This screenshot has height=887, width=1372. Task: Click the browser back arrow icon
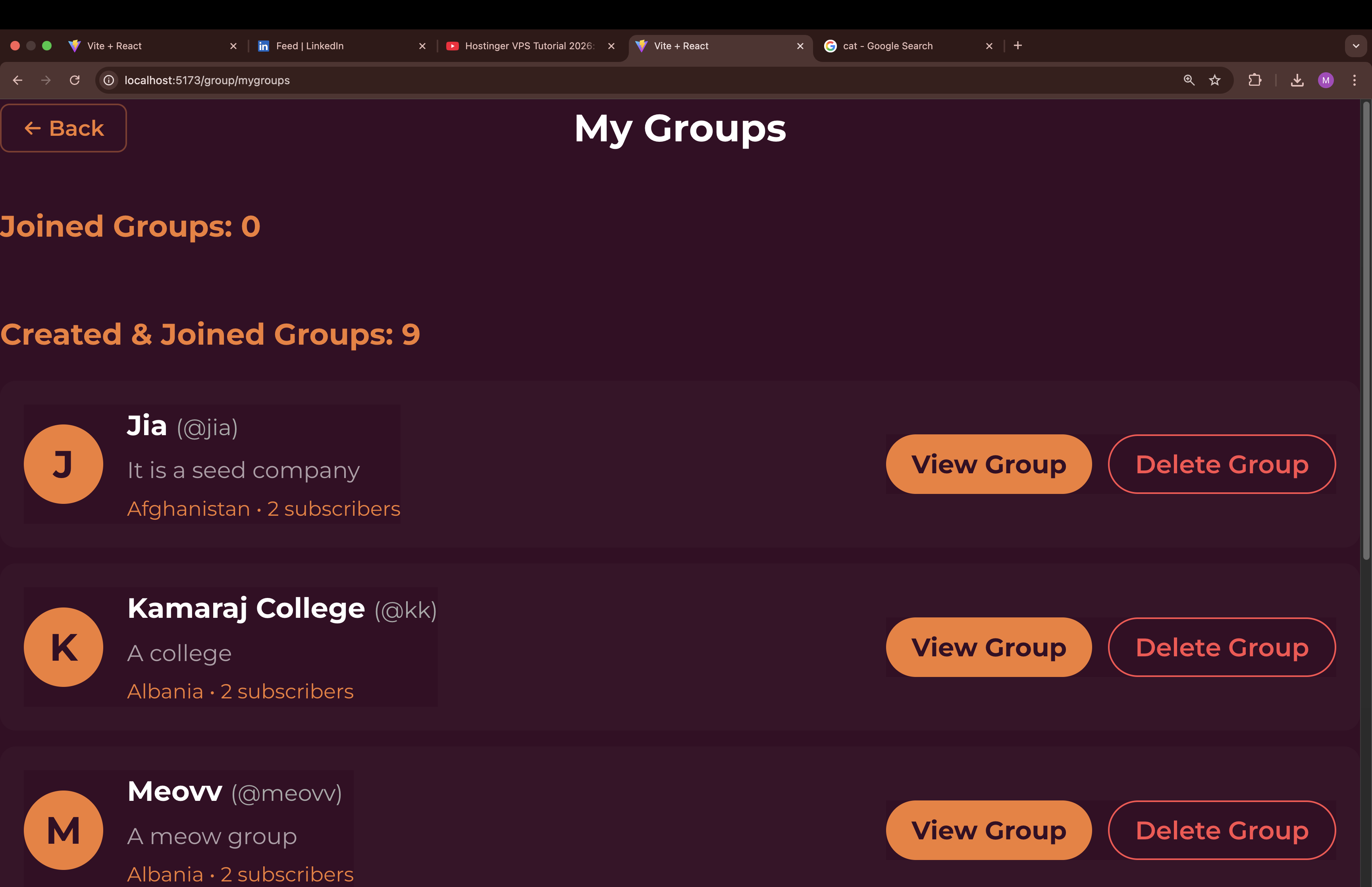pyautogui.click(x=18, y=80)
